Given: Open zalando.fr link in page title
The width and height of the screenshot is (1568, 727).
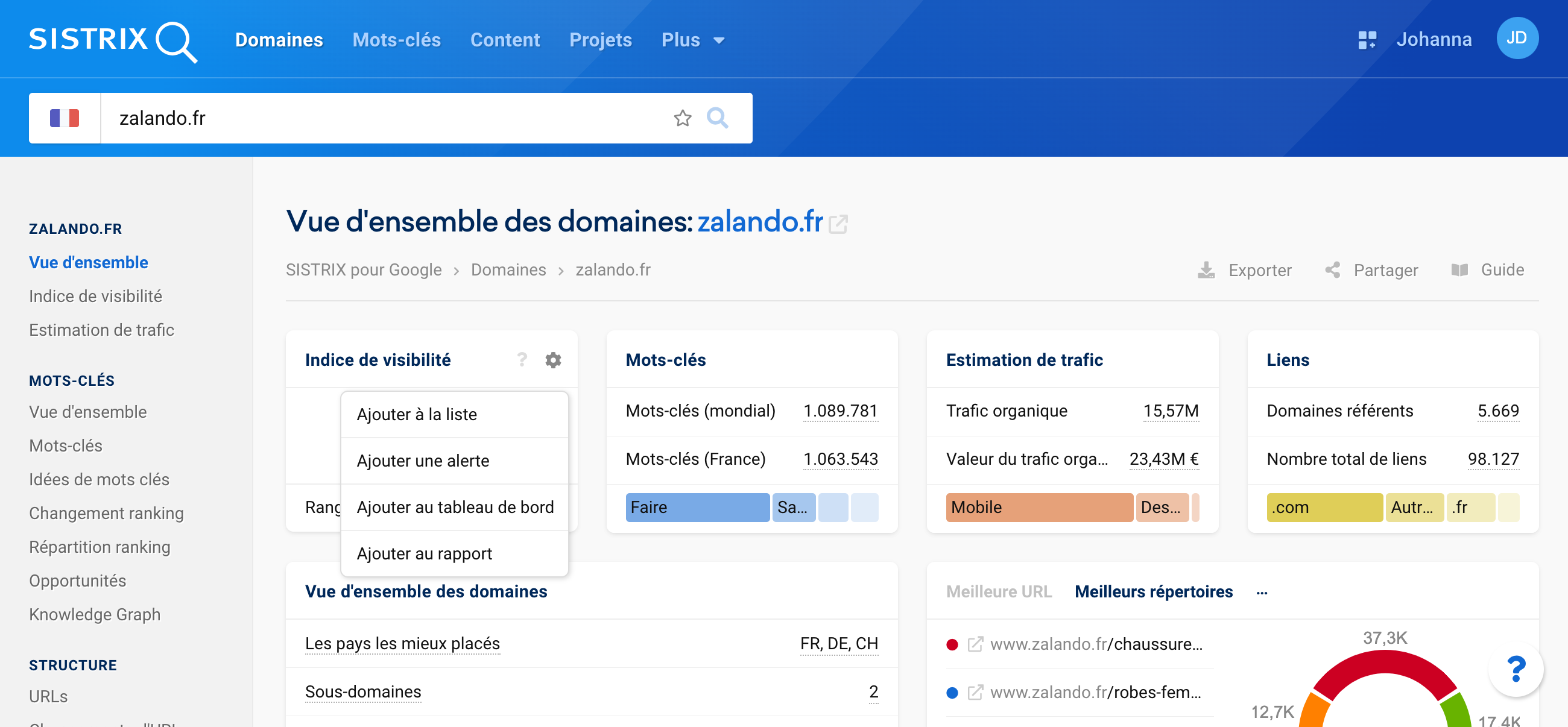Looking at the screenshot, I should (760, 222).
